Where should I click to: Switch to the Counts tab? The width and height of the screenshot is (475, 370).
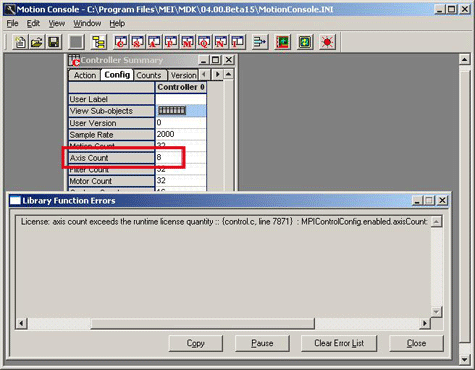[149, 75]
